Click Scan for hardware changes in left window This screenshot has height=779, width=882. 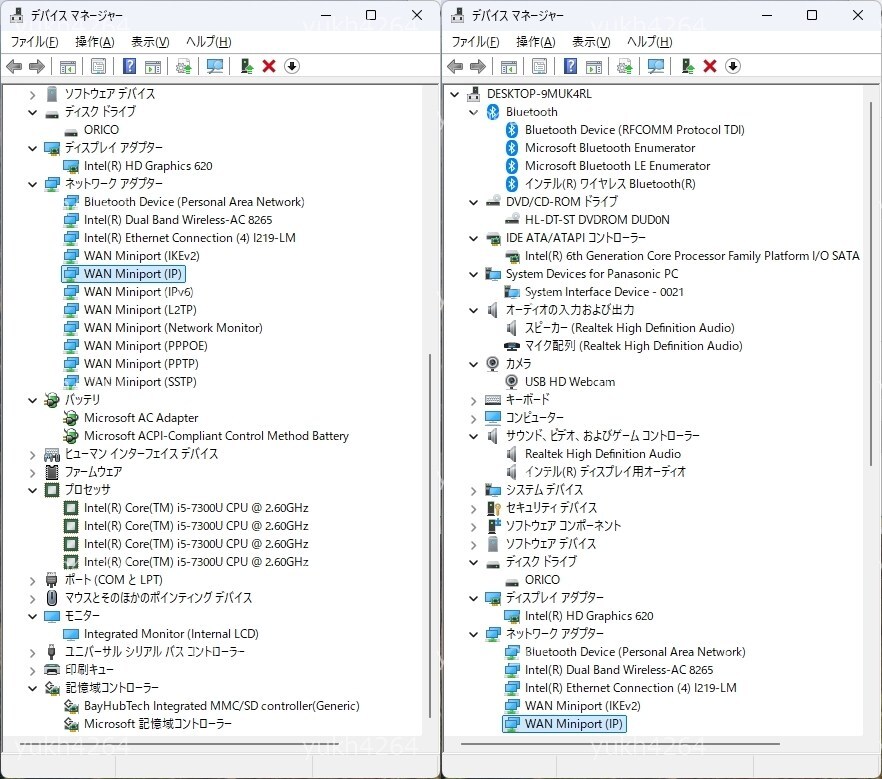[x=214, y=66]
